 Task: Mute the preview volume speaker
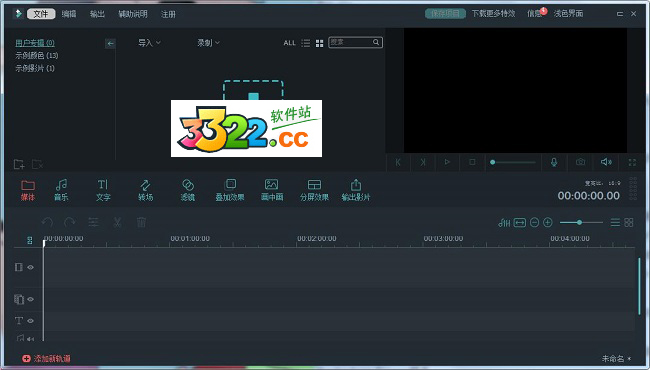click(x=606, y=162)
